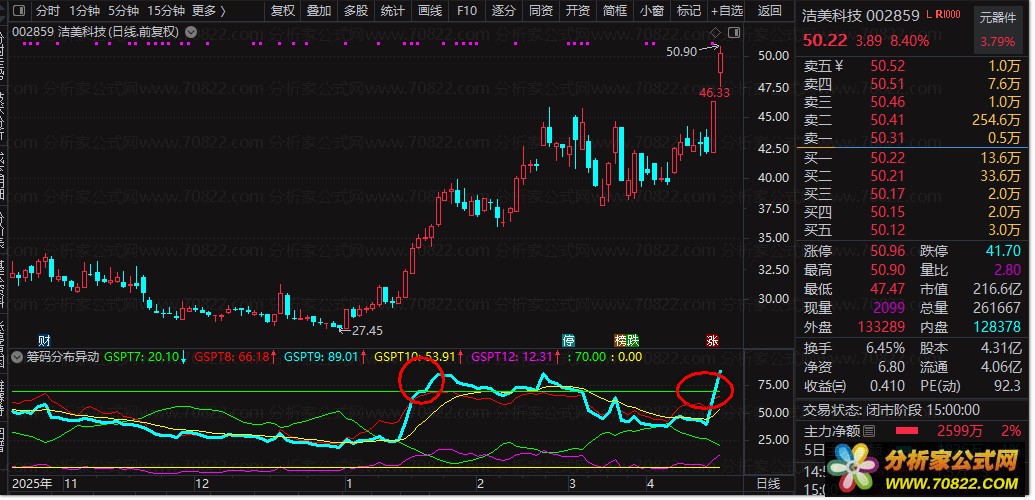Open the 复权 adjustment option
Viewport: 1035px width, 500px height.
283,11
